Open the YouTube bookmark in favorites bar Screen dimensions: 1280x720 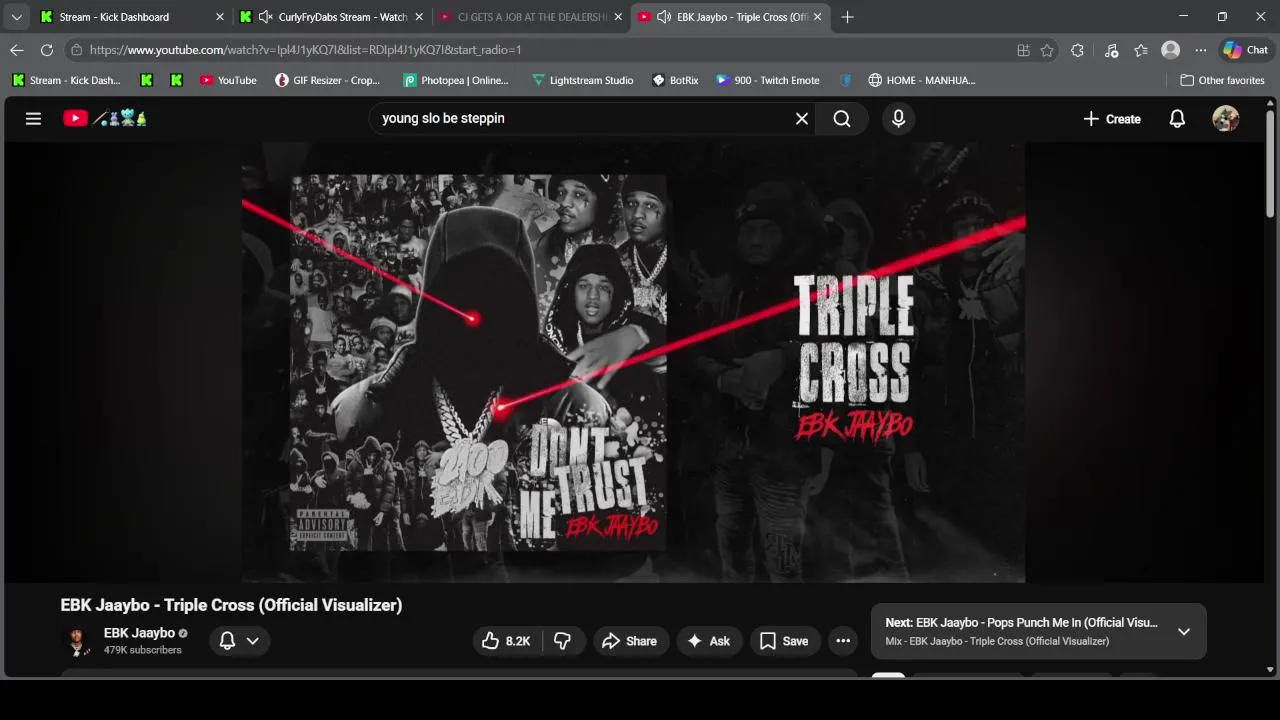point(228,80)
